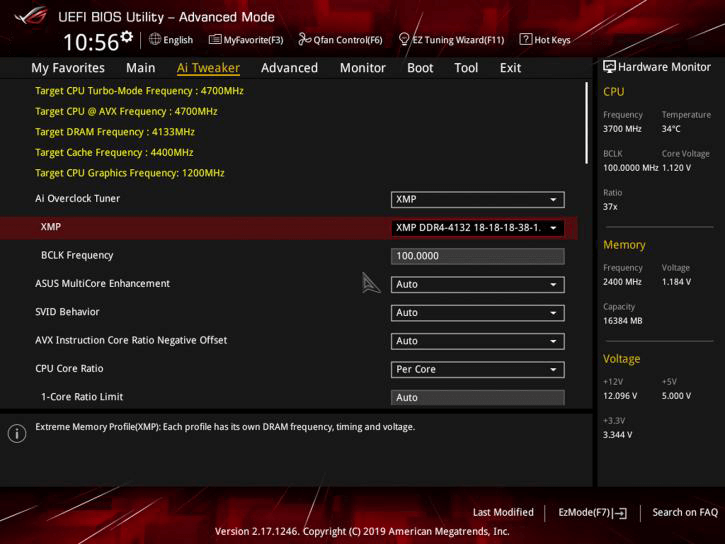Go to the Monitor tab
This screenshot has height=544, width=725.
pos(362,68)
